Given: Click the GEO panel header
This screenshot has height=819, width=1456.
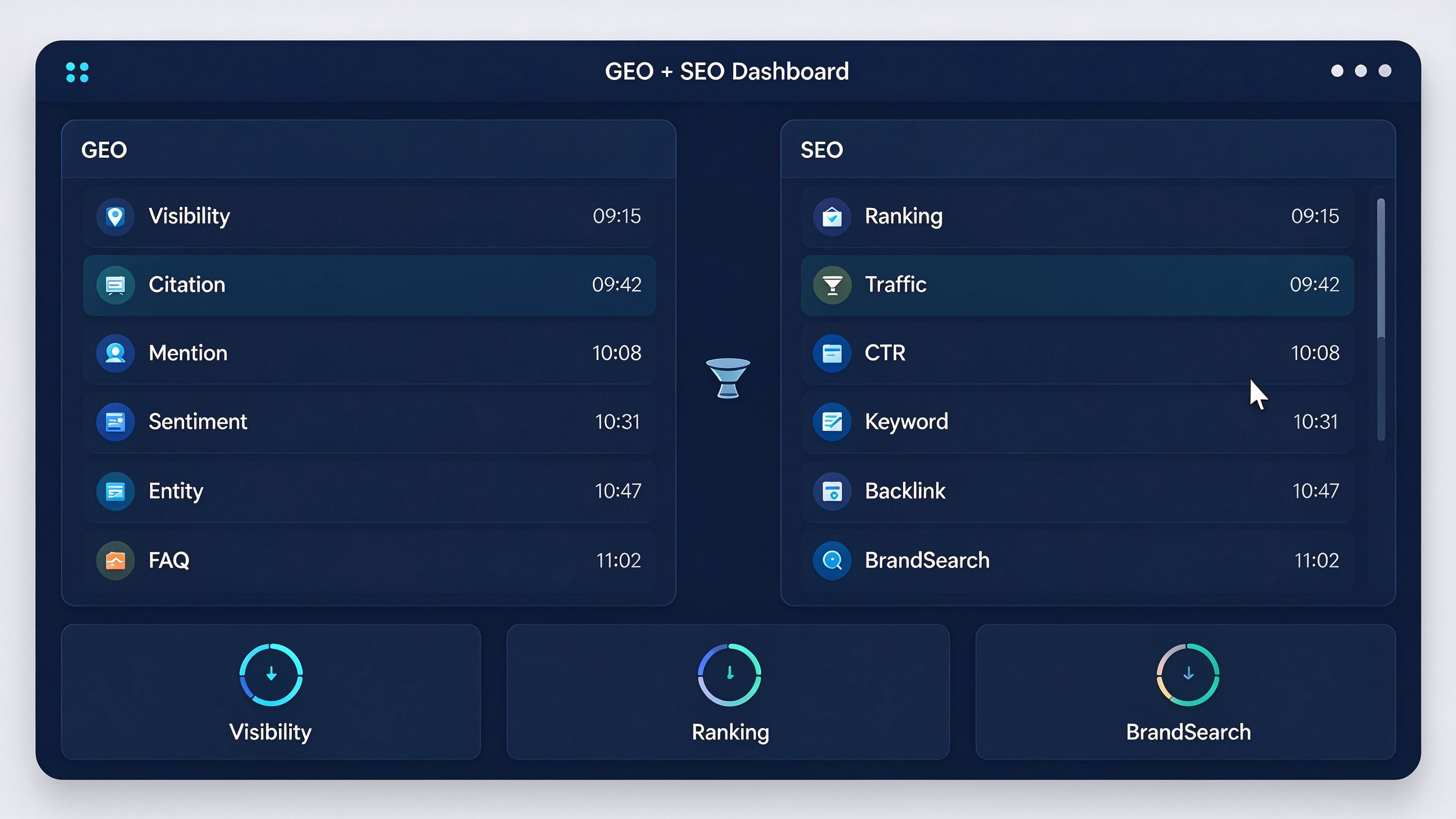Looking at the screenshot, I should 369,150.
